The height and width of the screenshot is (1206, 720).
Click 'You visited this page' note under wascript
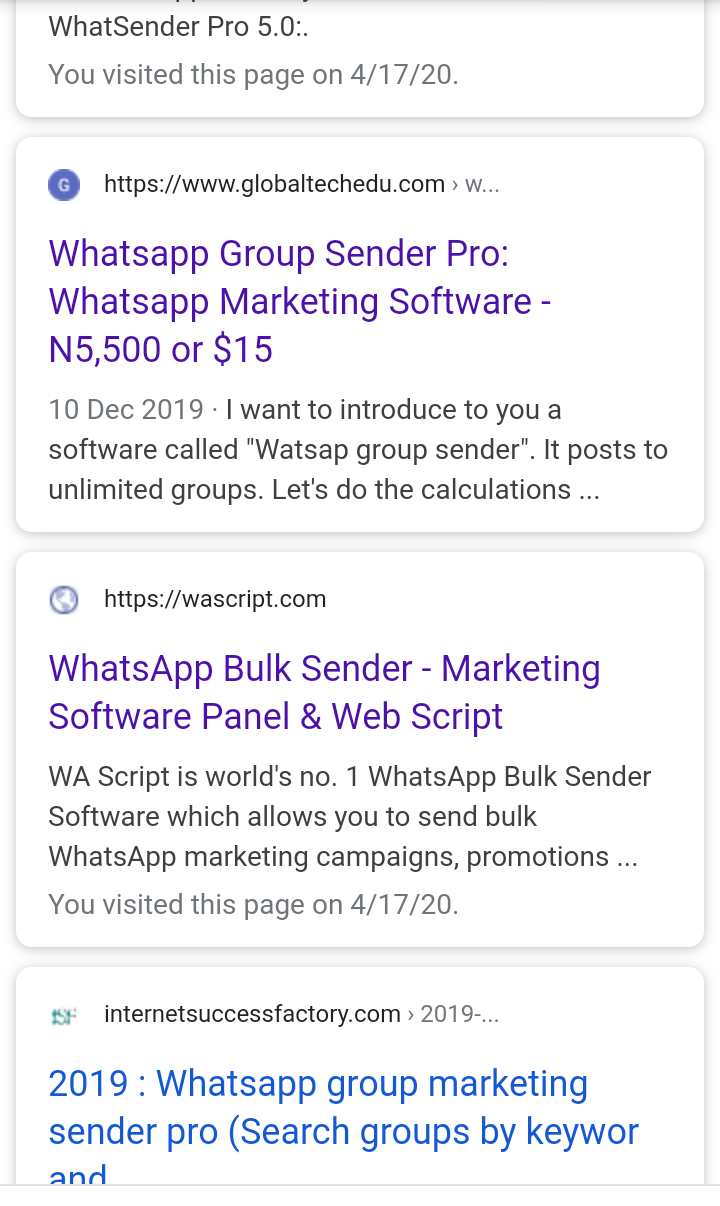(253, 905)
